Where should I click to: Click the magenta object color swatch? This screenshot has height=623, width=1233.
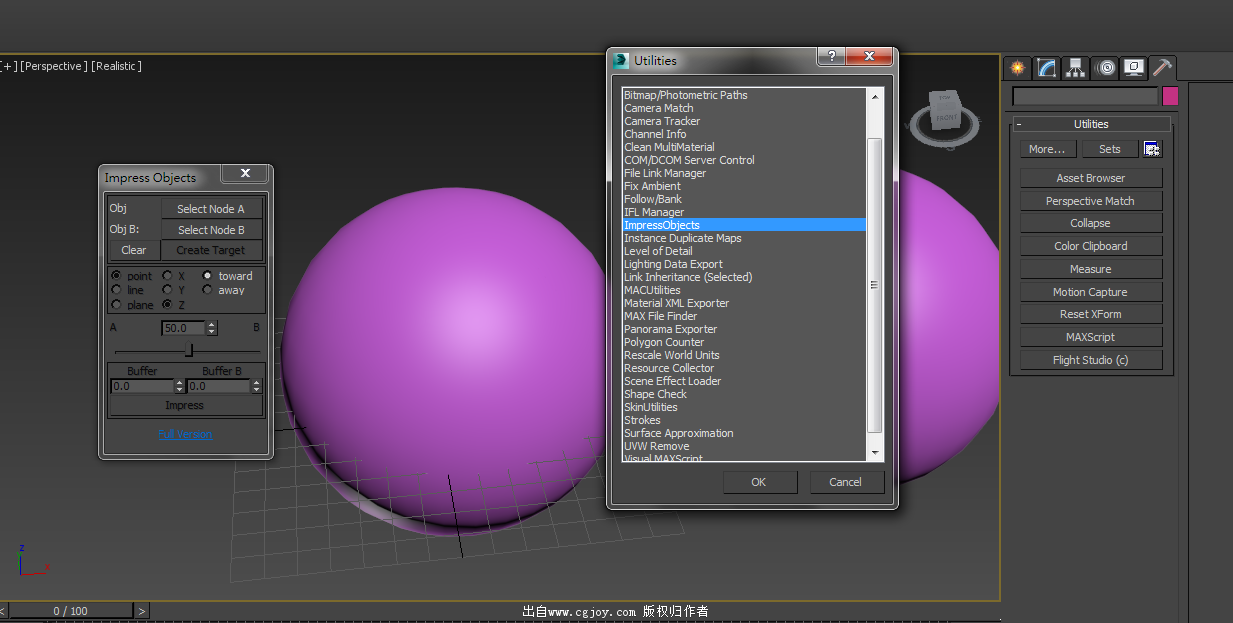pyautogui.click(x=1170, y=96)
